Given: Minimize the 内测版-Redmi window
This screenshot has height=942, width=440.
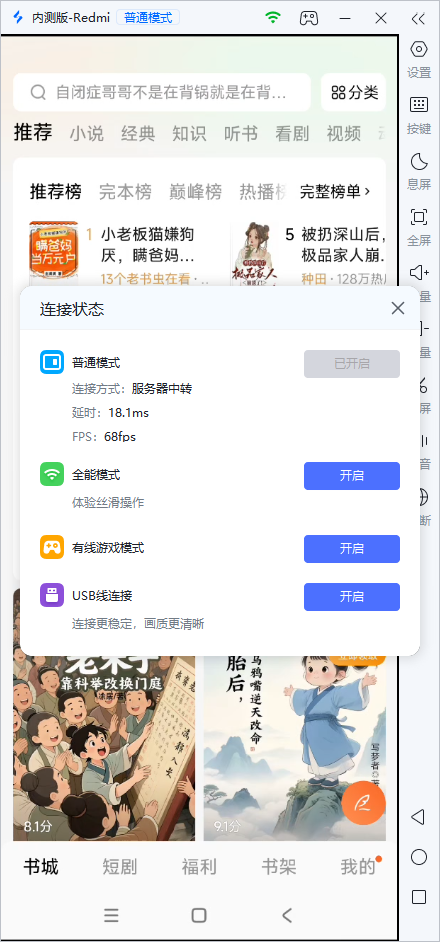Looking at the screenshot, I should (x=344, y=18).
